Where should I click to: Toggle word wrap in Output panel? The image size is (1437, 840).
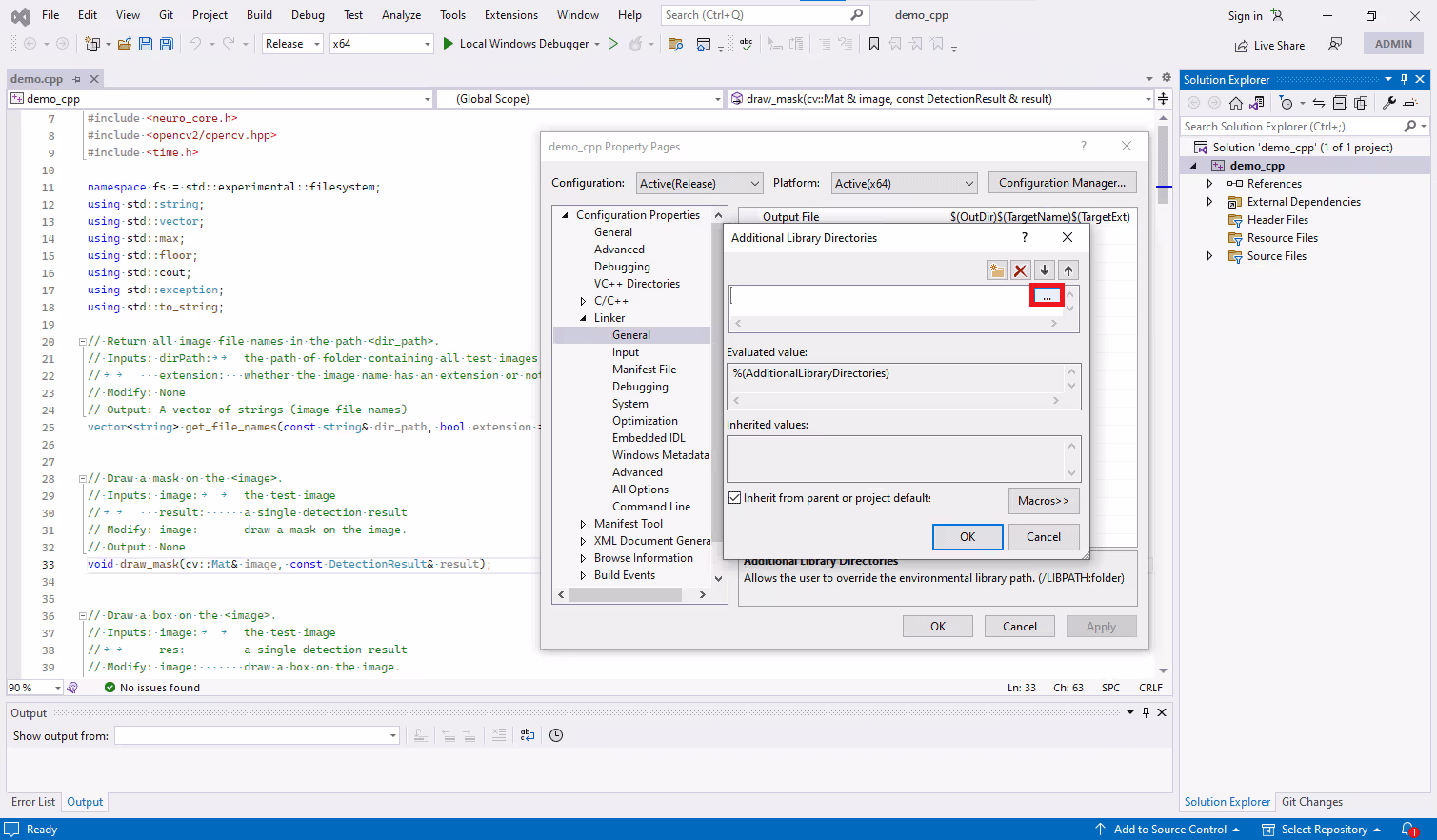pos(528,735)
